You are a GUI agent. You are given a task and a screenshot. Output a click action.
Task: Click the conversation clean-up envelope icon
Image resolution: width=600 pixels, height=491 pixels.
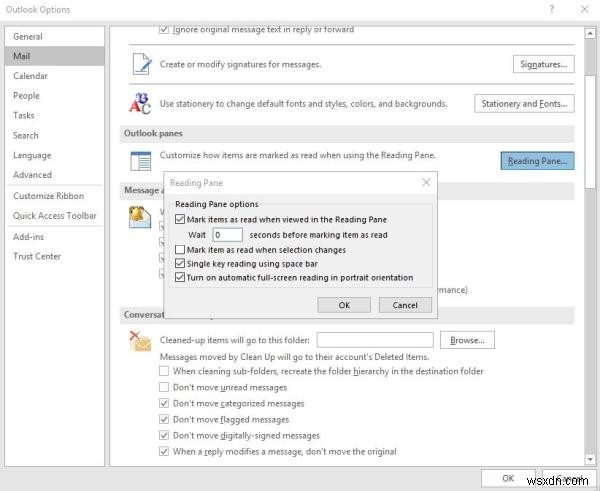coord(140,341)
